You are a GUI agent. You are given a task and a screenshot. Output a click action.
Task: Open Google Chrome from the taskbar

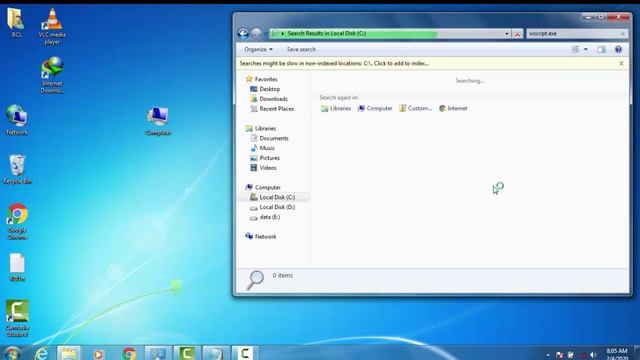pyautogui.click(x=129, y=353)
